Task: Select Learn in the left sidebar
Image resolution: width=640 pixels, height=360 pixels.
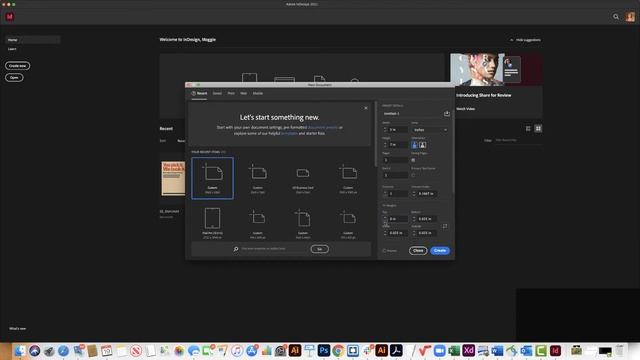Action: point(12,49)
